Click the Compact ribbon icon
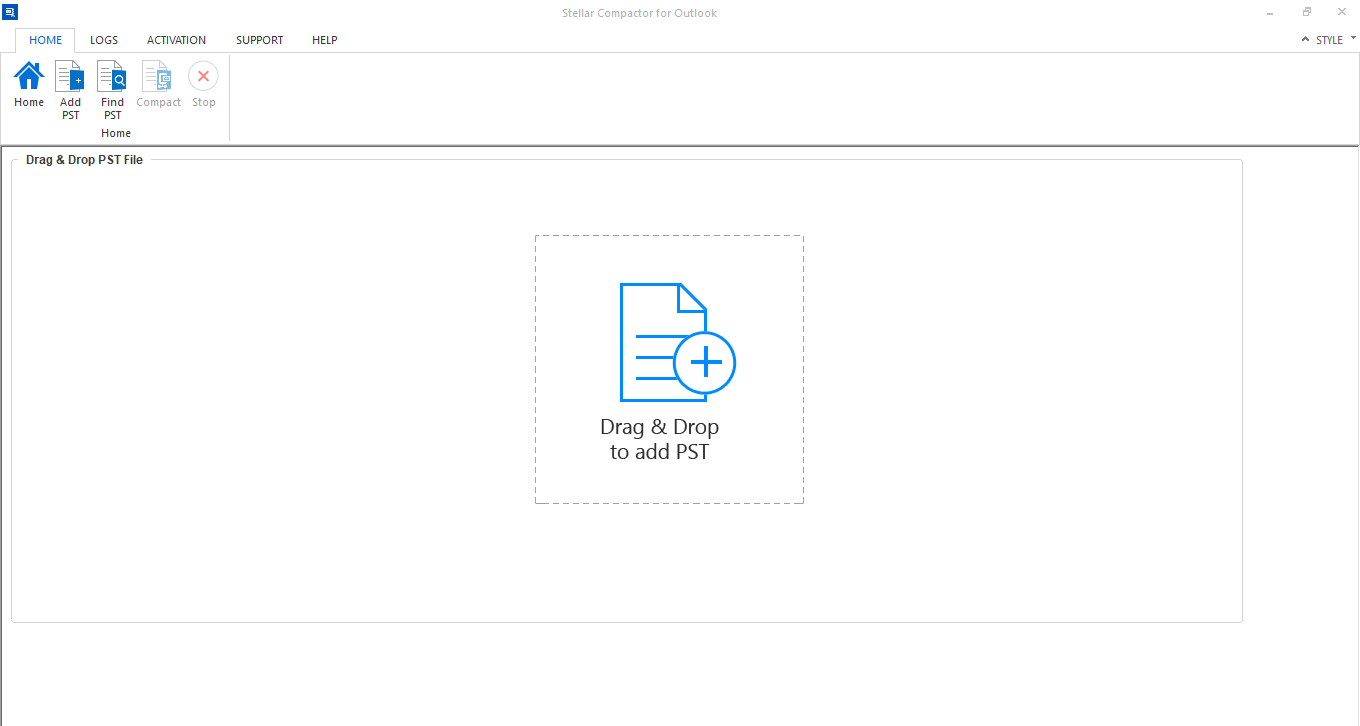This screenshot has width=1360, height=726. click(158, 77)
